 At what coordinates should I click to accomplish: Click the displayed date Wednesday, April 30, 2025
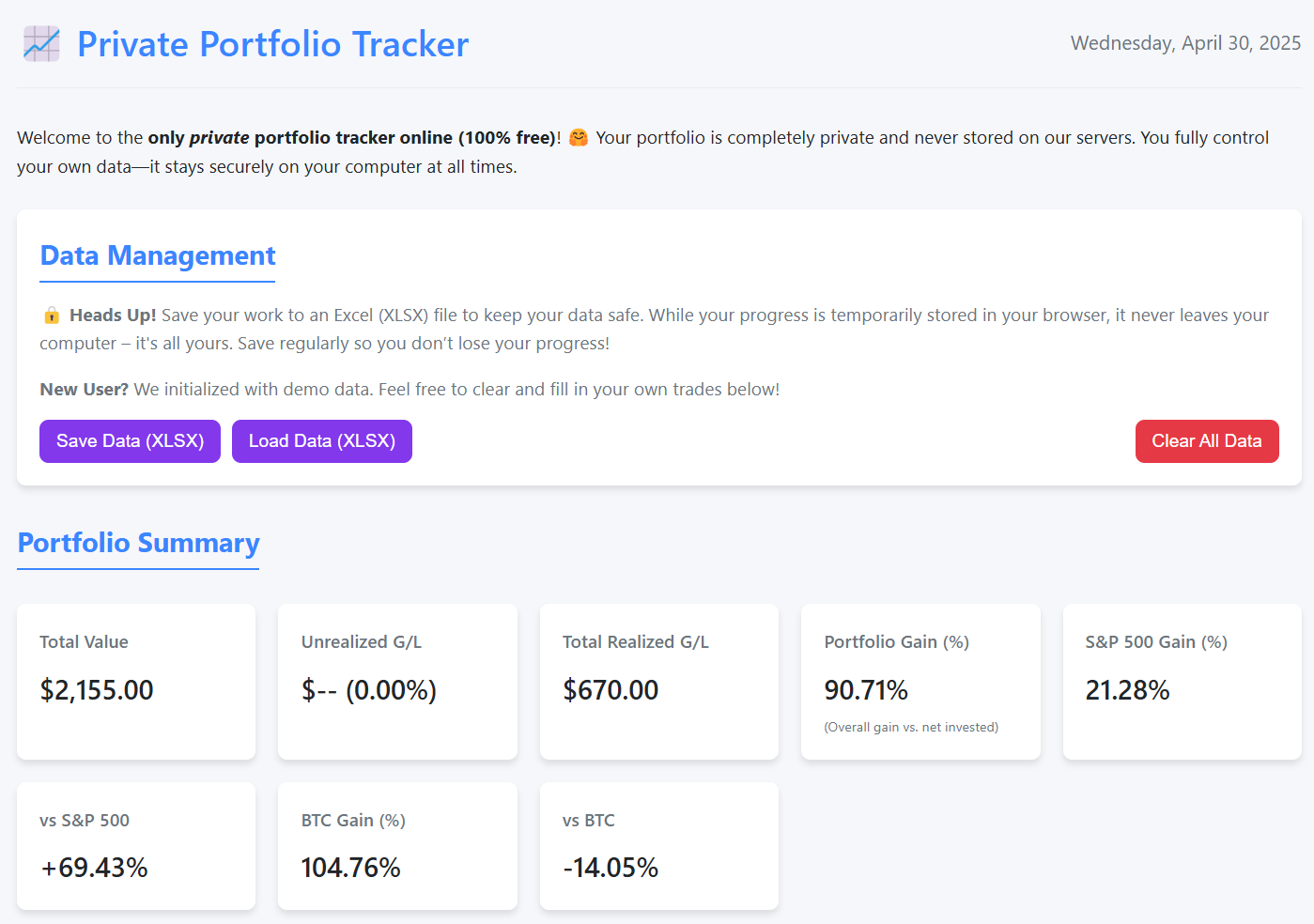[x=1185, y=43]
